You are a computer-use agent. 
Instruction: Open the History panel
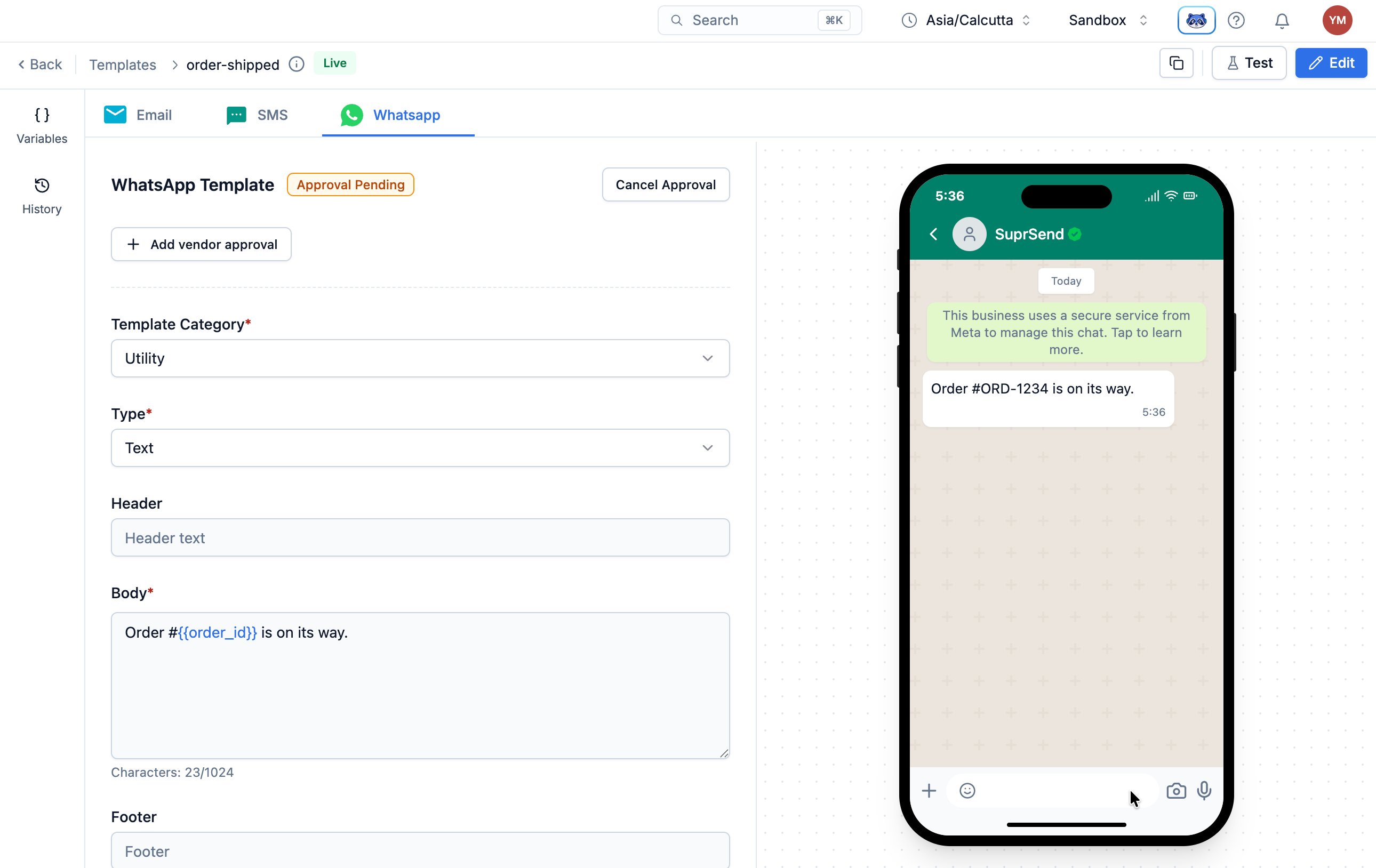click(x=42, y=196)
